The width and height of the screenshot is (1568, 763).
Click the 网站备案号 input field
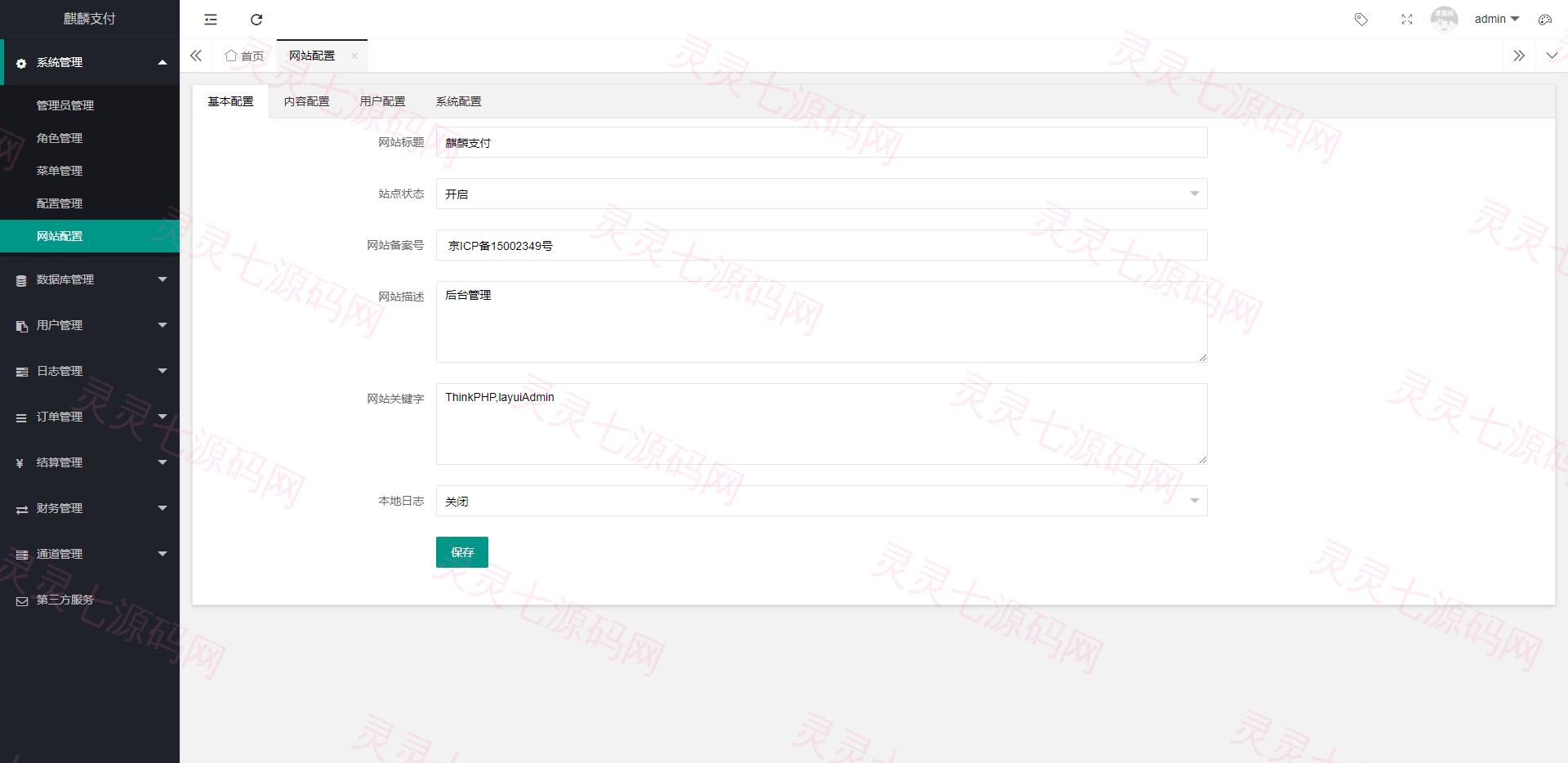[822, 245]
